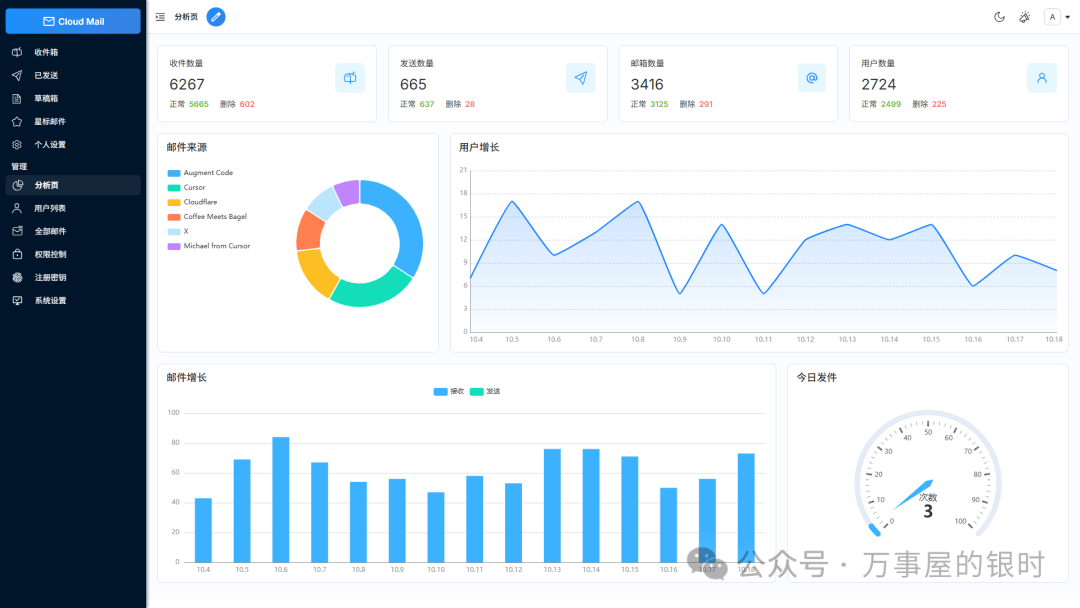Open 全部邮件 from the sidebar
Screen dimensions: 1080x608
(x=50, y=231)
